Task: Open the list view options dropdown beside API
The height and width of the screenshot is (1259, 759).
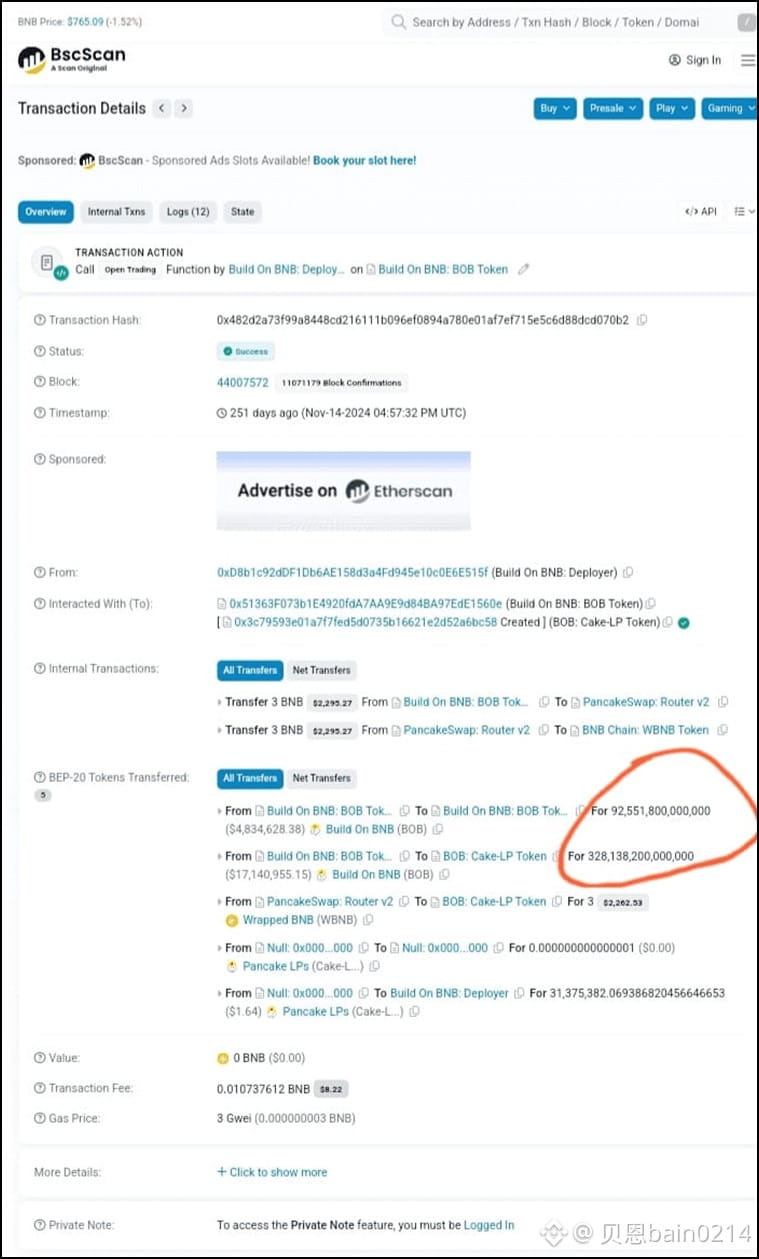Action: tap(744, 211)
